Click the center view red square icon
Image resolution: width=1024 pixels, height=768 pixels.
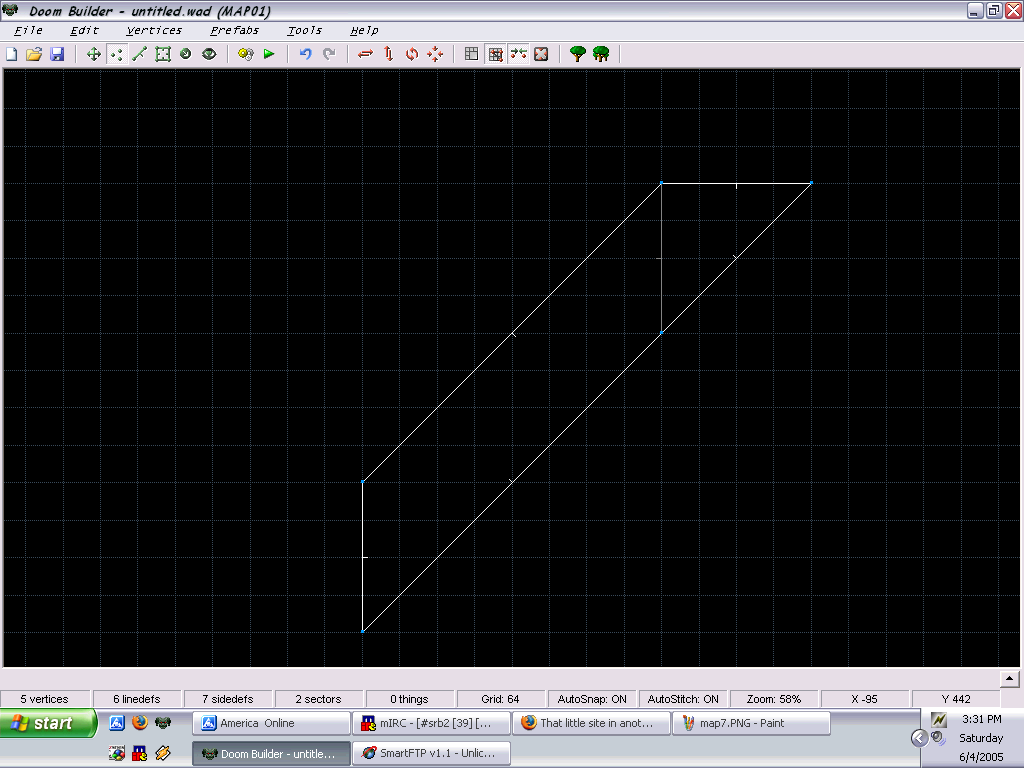point(541,54)
